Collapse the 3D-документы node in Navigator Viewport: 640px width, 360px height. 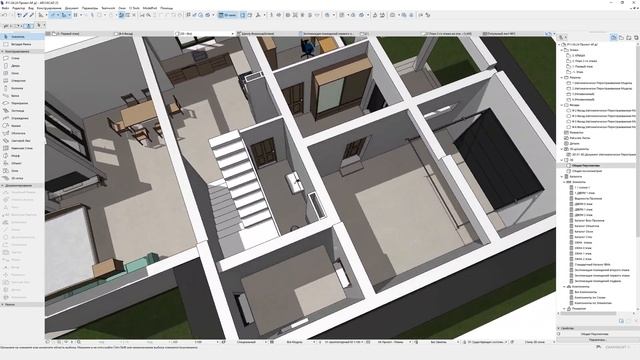pyautogui.click(x=562, y=149)
